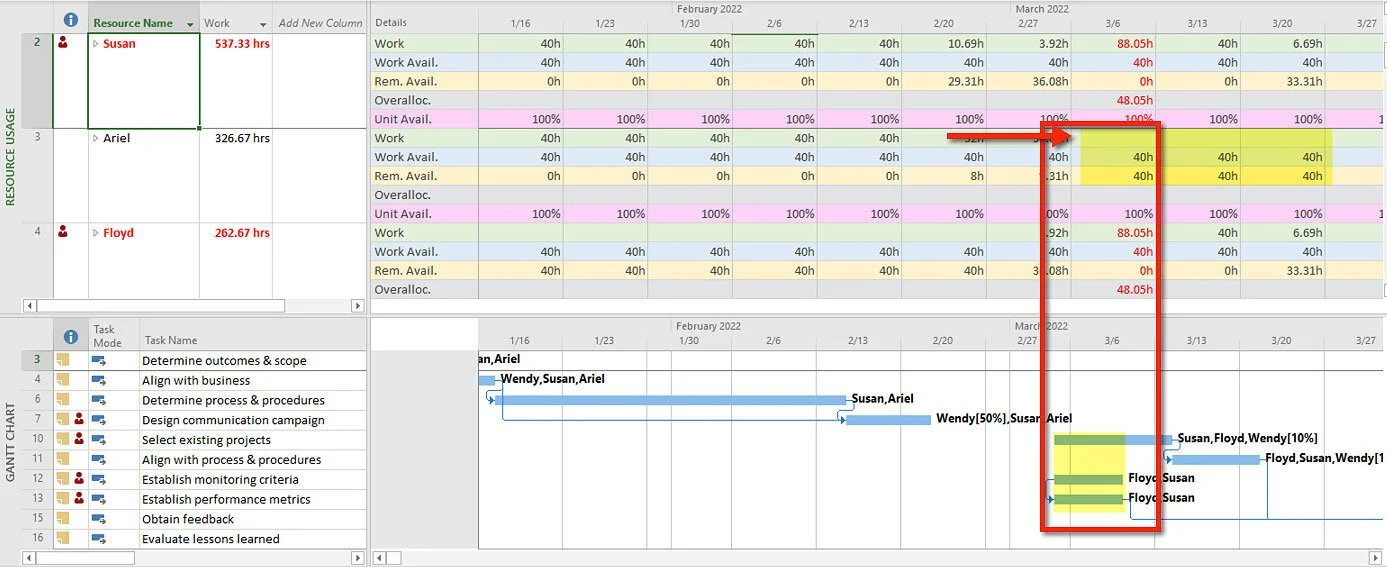The width and height of the screenshot is (1387, 567).
Task: Expand Ariel's assignments with the triangle
Action: click(96, 138)
